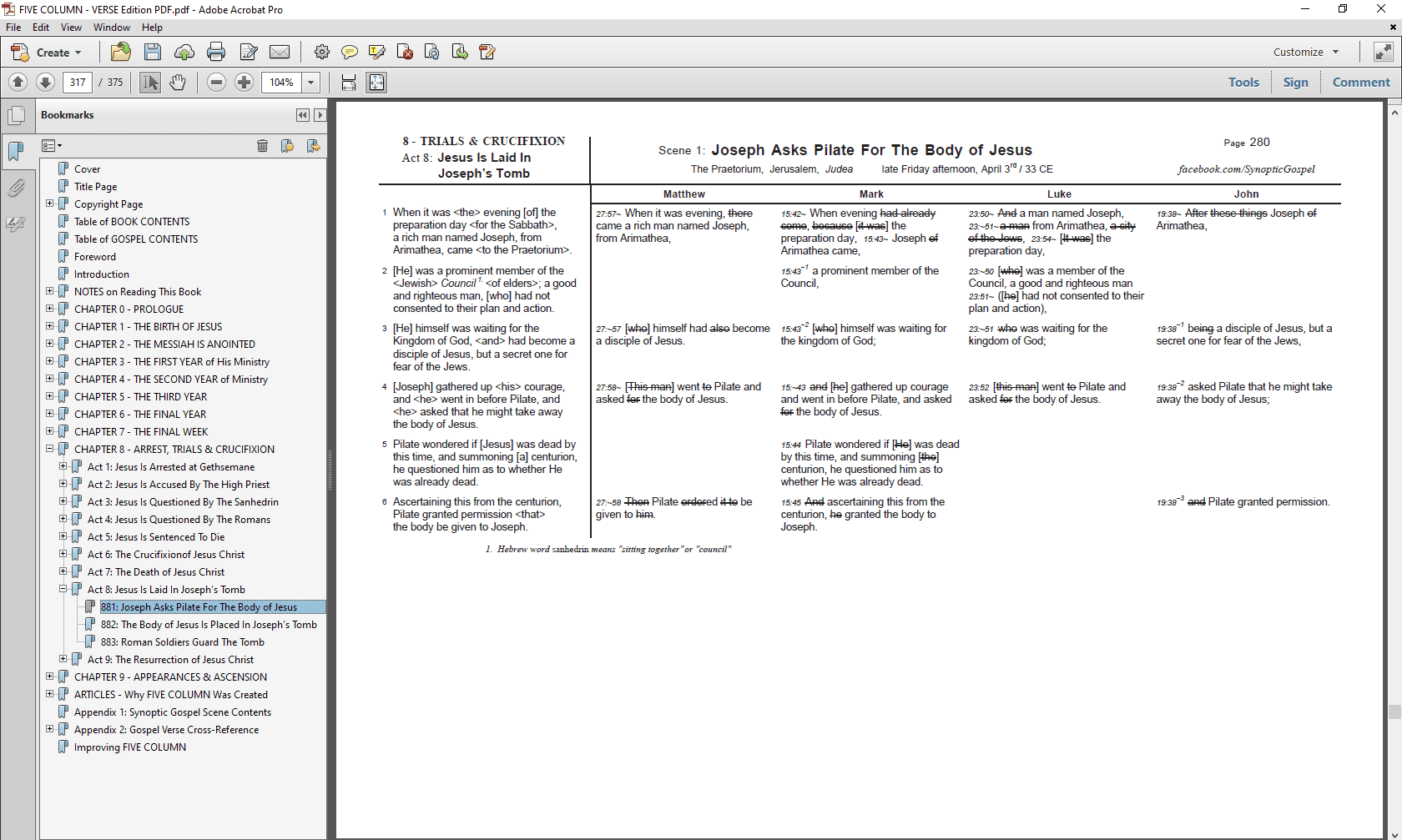Collapse the bookmarks panel arrows

(302, 115)
